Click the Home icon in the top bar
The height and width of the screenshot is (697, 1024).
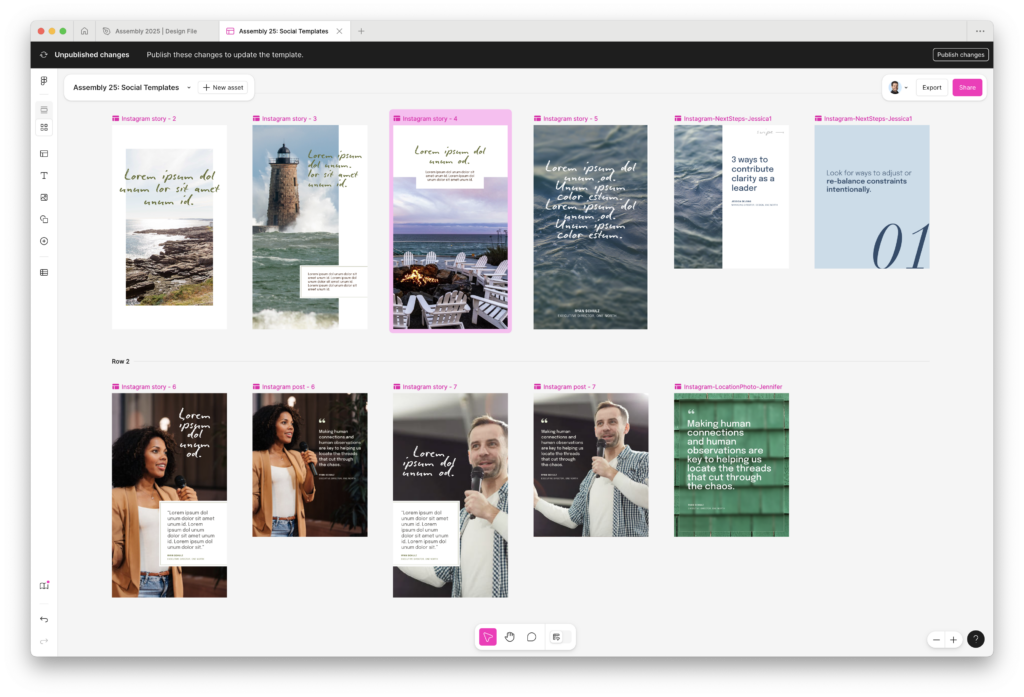tap(84, 30)
